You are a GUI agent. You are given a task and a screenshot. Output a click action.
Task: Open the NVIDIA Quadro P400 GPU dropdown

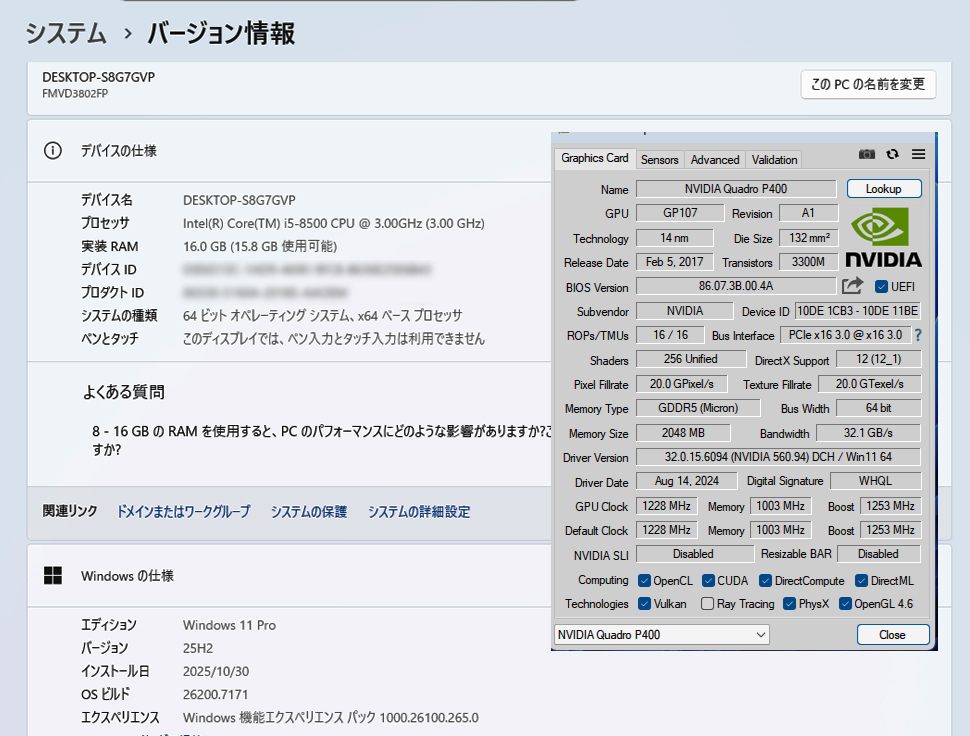661,635
